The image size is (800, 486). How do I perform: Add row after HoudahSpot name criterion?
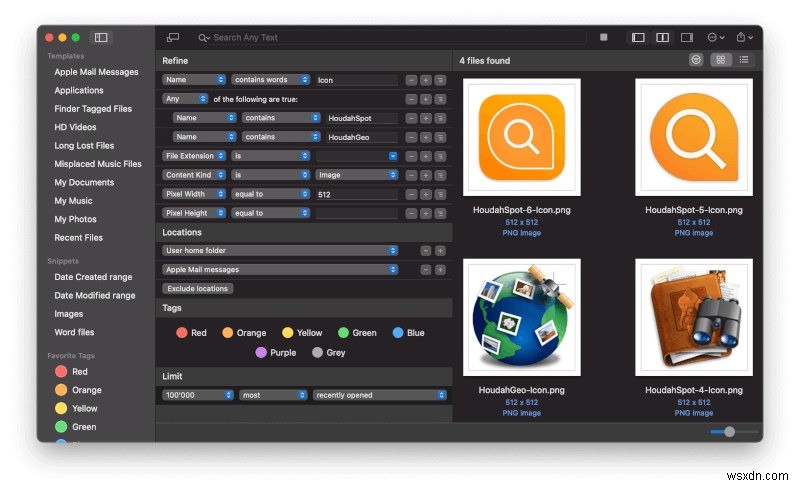[x=426, y=118]
